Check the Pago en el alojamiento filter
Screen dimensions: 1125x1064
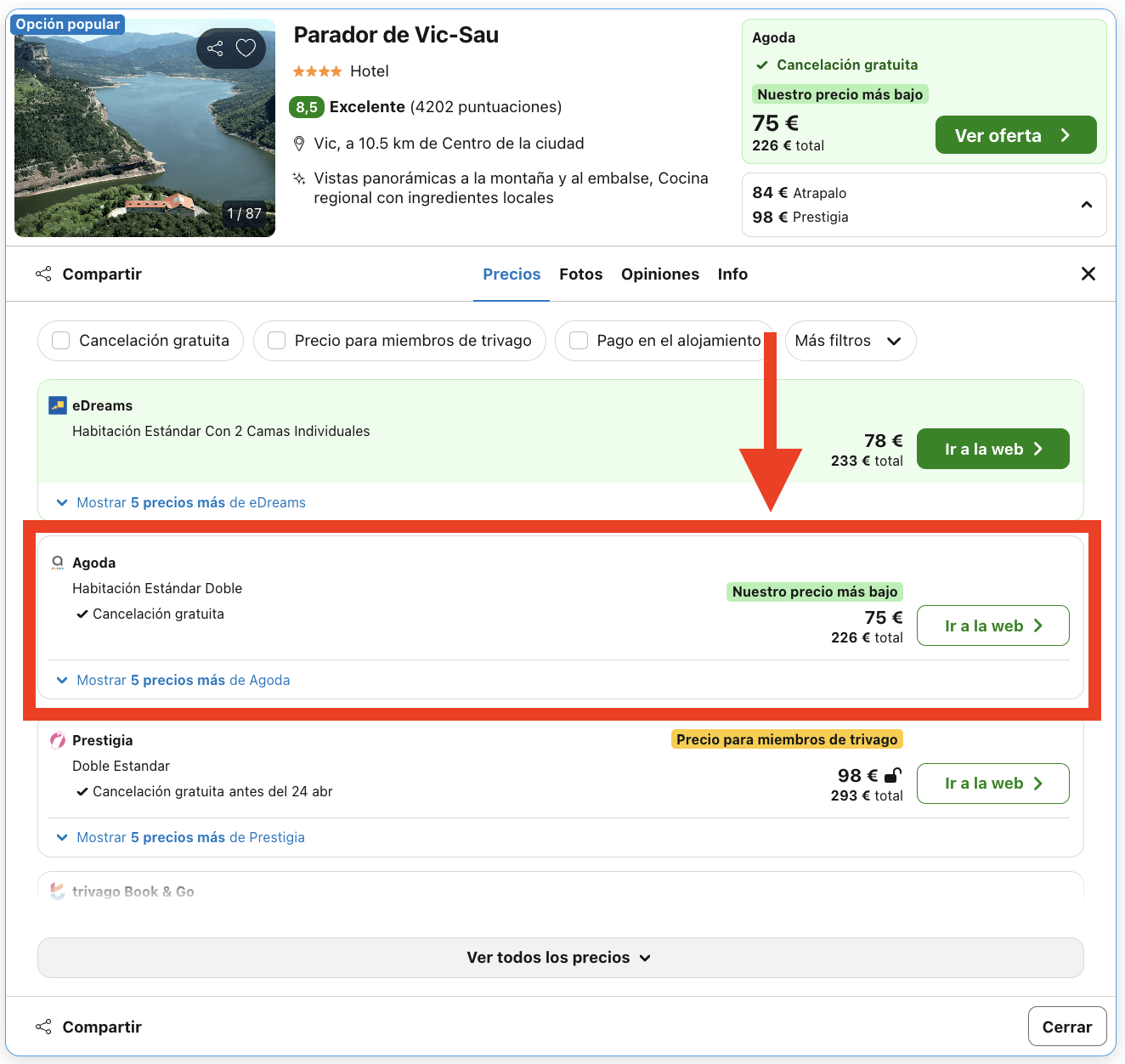[x=579, y=341]
